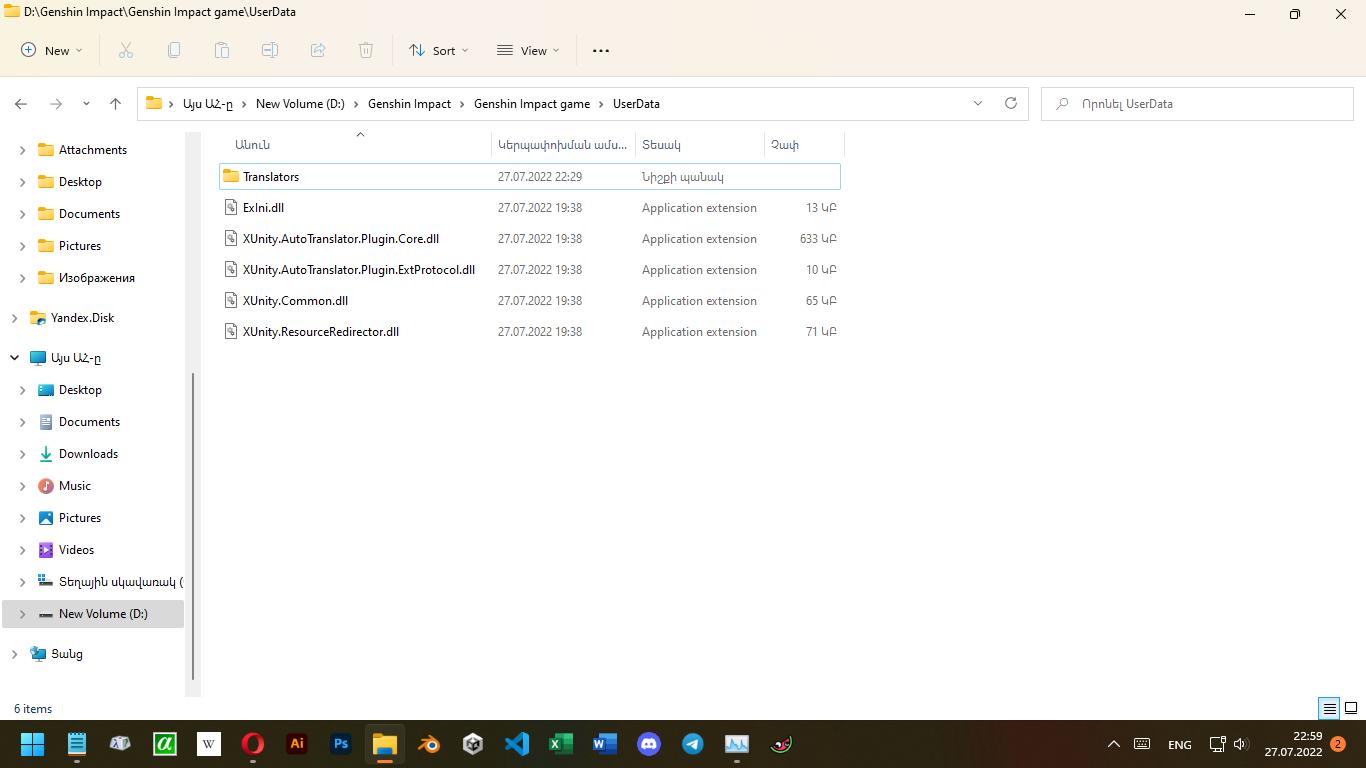
Task: Open Discord from taskbar
Action: pyautogui.click(x=649, y=744)
